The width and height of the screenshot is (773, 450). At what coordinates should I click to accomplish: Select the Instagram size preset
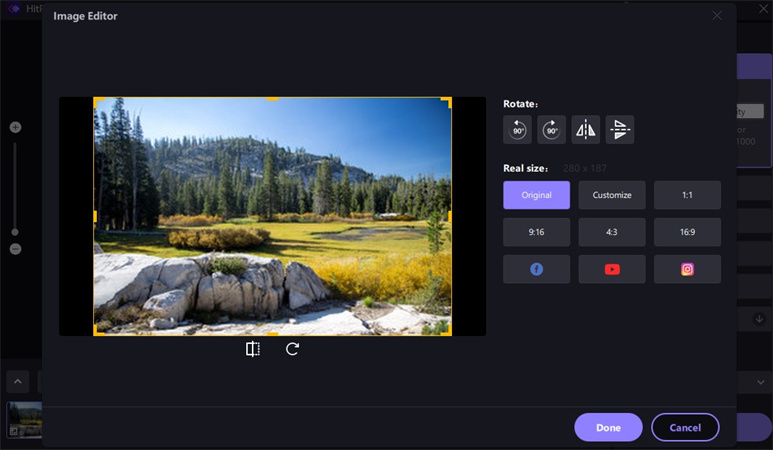point(687,269)
